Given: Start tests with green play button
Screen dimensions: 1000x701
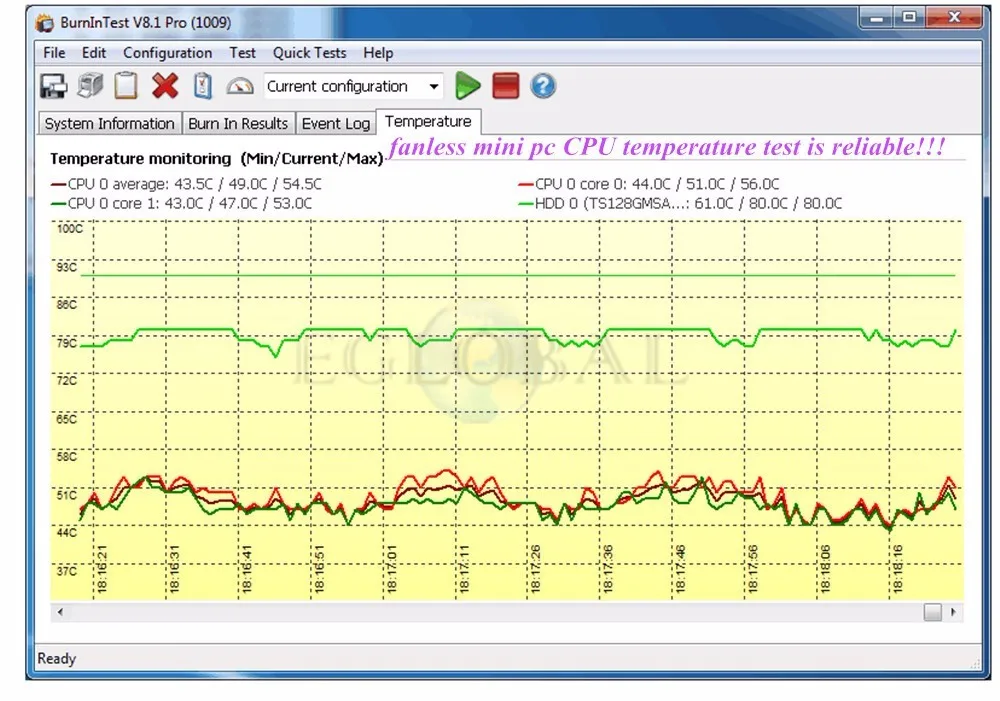Looking at the screenshot, I should [467, 85].
